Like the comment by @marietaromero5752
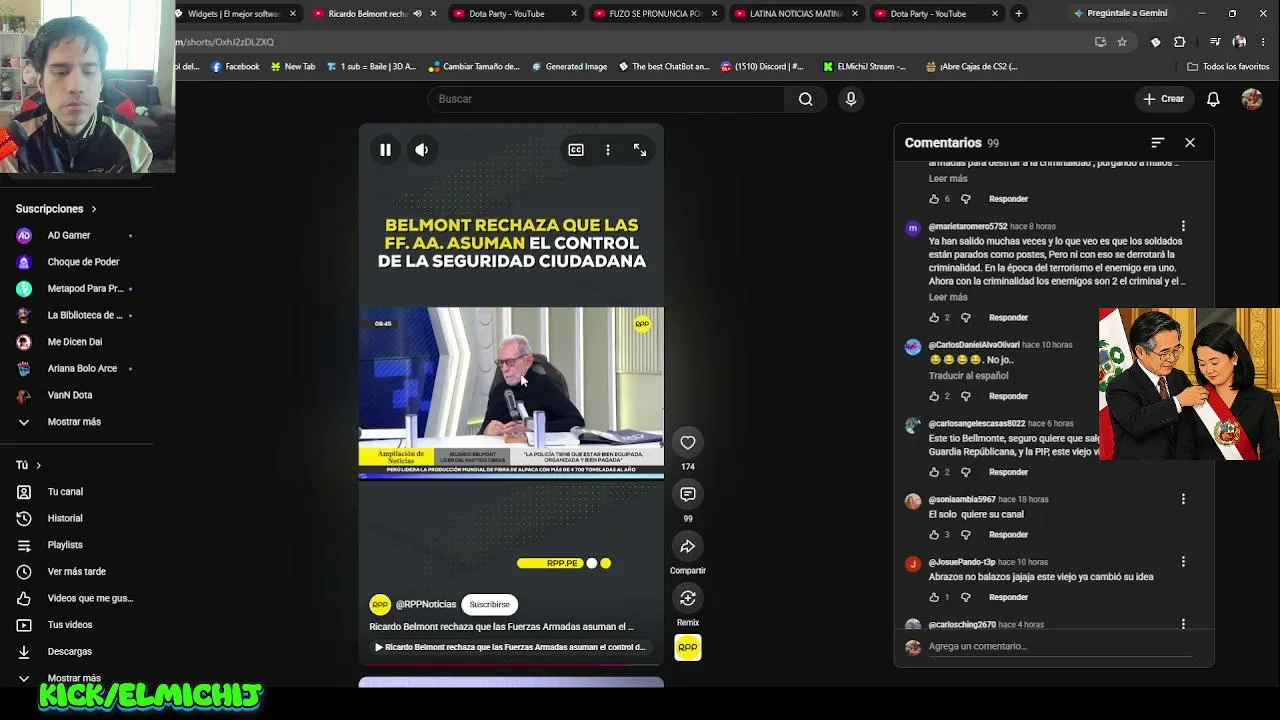Screen dimensions: 1280x720 (934, 318)
